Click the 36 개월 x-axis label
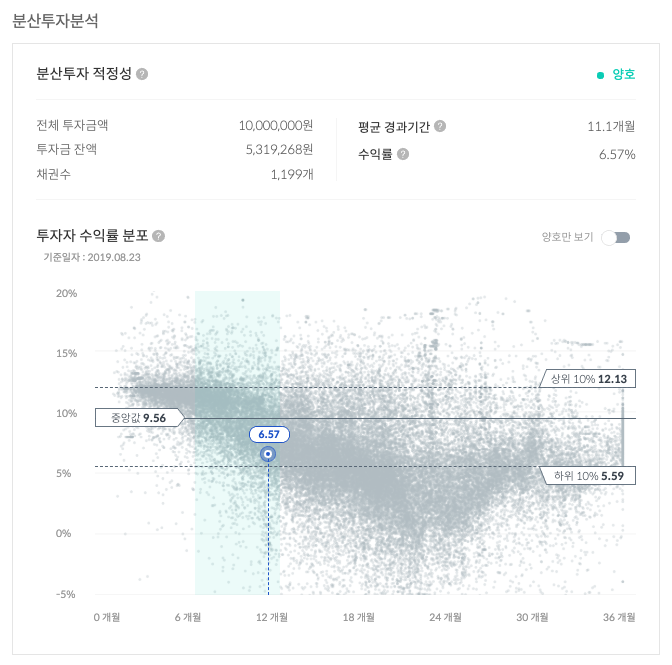 click(619, 617)
